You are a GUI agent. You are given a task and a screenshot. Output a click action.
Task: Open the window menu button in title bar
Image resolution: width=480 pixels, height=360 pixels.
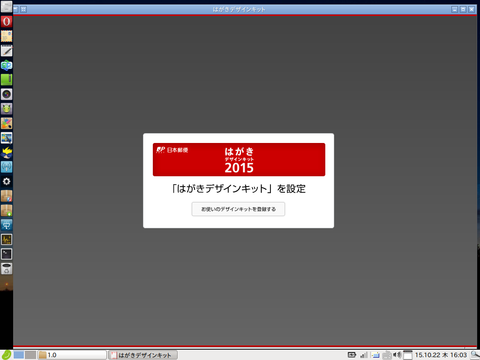coord(16,9)
